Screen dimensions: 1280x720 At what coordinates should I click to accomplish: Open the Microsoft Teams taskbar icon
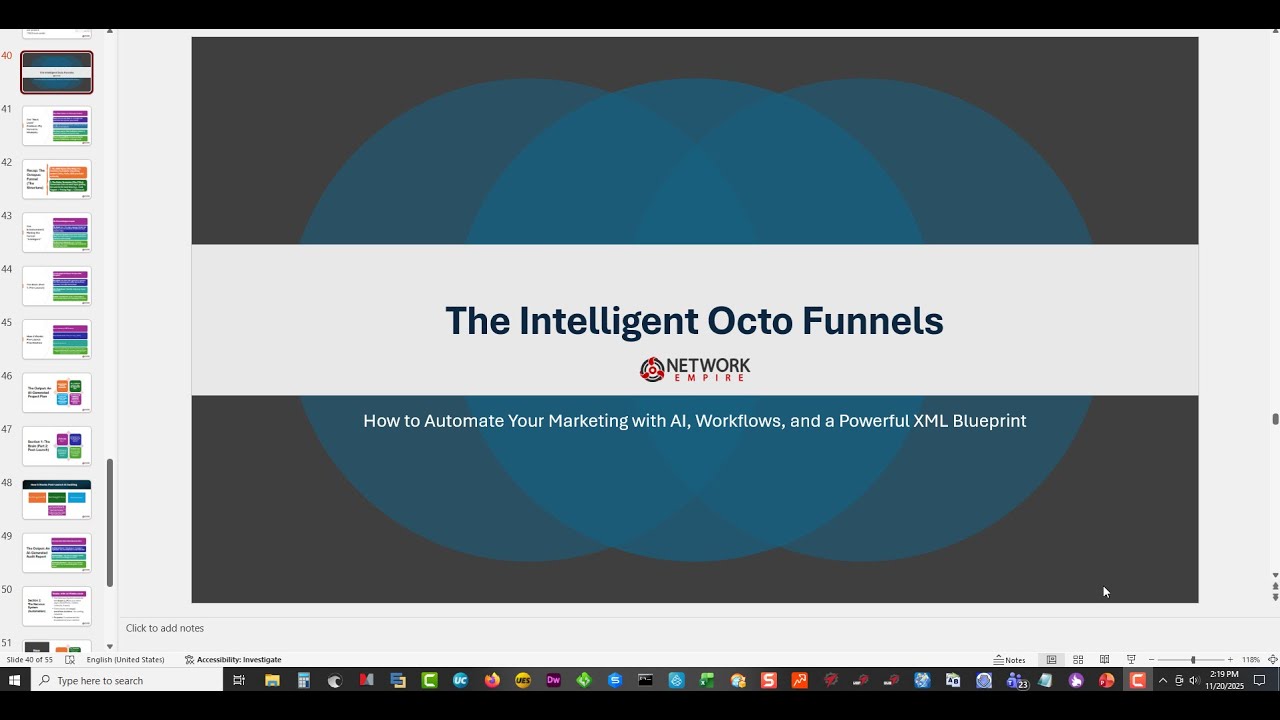(x=1016, y=681)
